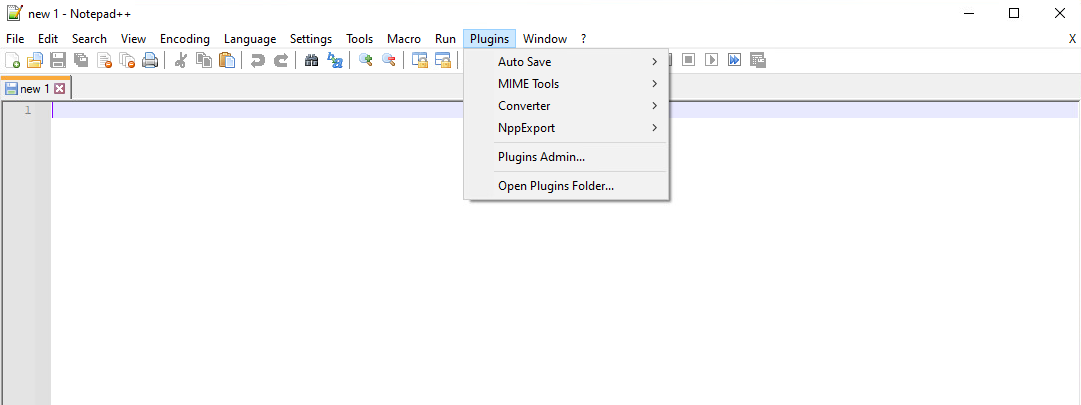Open the Edit menu
The image size is (1081, 405).
click(x=48, y=39)
